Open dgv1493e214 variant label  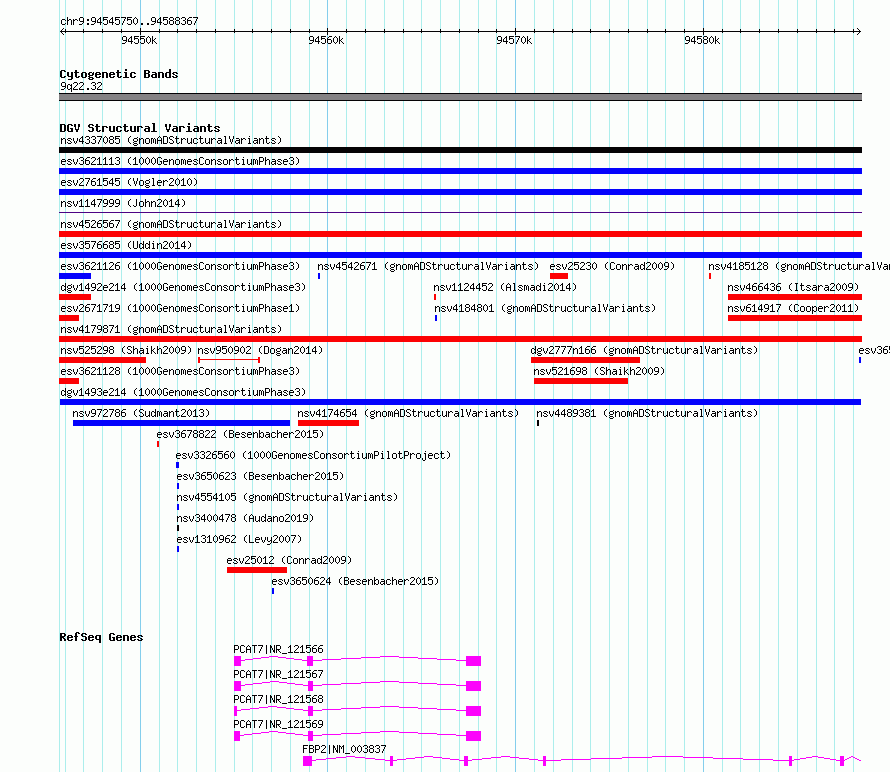point(183,392)
